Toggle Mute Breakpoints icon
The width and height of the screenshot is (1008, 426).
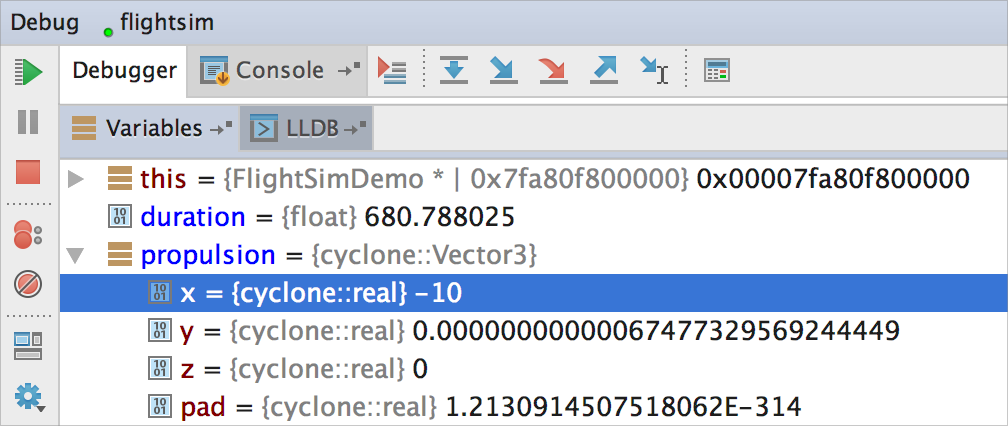28,283
